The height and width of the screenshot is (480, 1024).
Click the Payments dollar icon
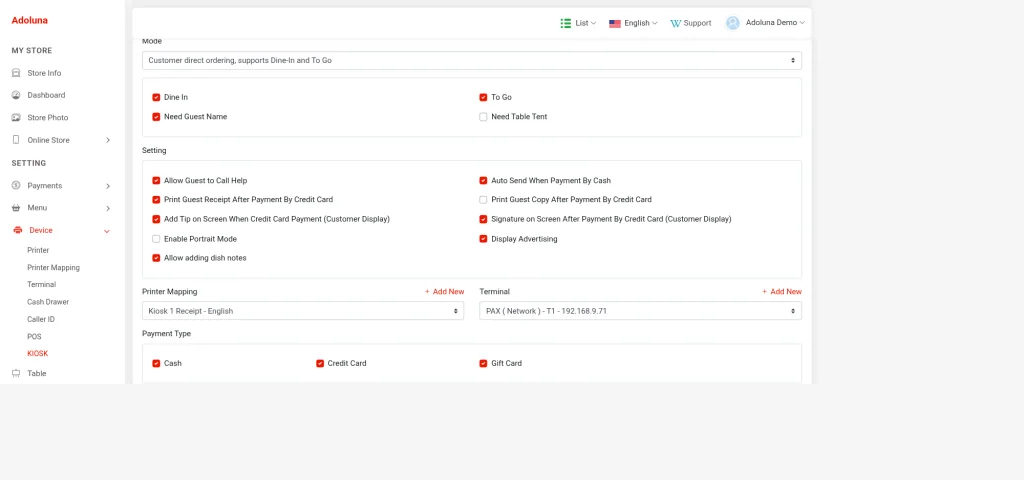(x=16, y=185)
